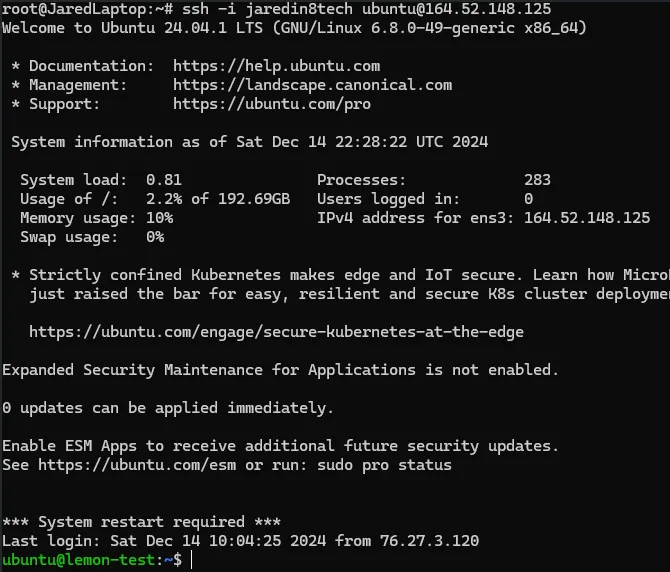Click the ubuntu@lemon-test shell prompt

(92, 560)
